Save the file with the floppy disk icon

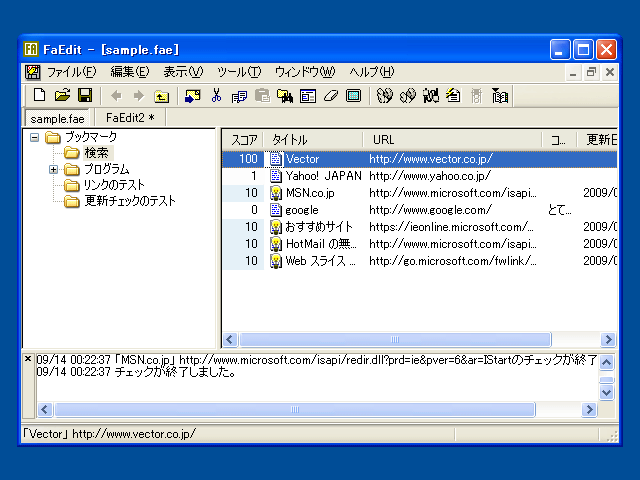click(x=85, y=96)
